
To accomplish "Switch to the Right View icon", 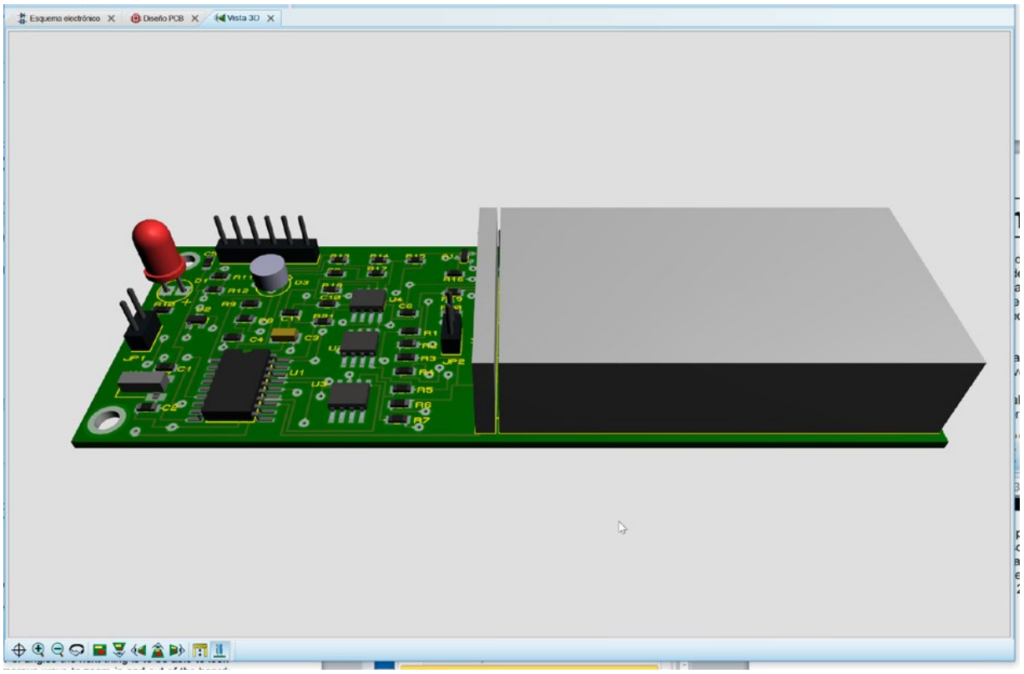I will [176, 648].
